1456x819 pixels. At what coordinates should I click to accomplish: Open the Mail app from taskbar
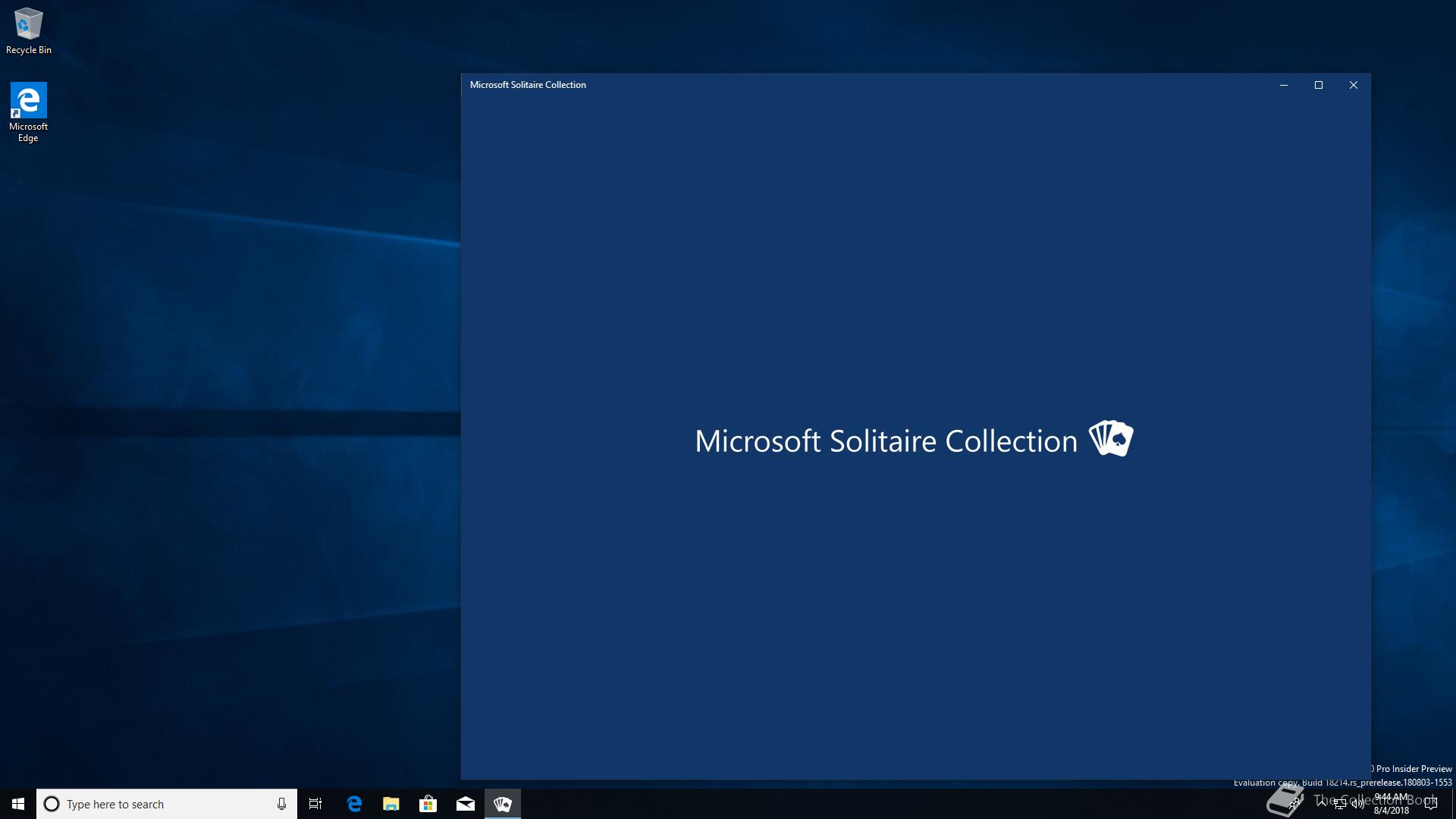pos(466,804)
